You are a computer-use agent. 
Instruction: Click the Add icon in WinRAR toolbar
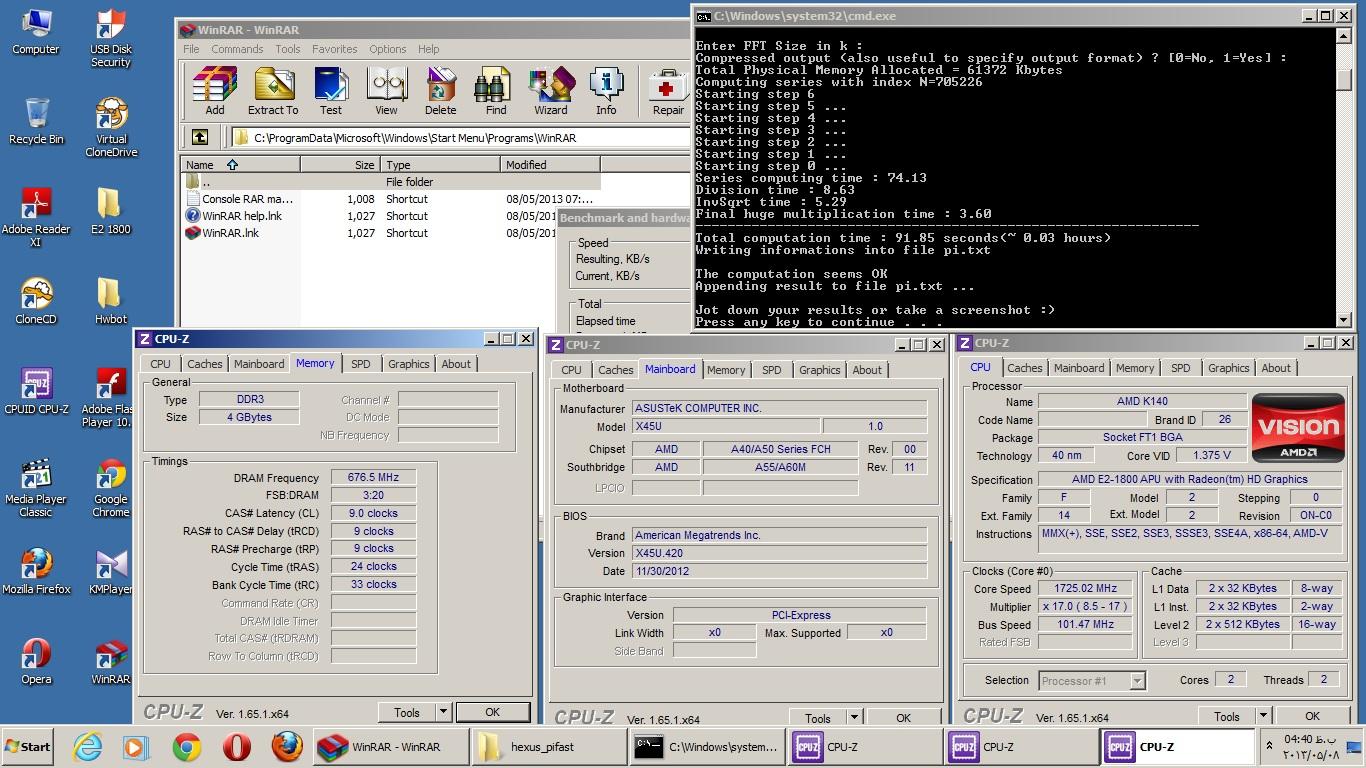(x=215, y=91)
